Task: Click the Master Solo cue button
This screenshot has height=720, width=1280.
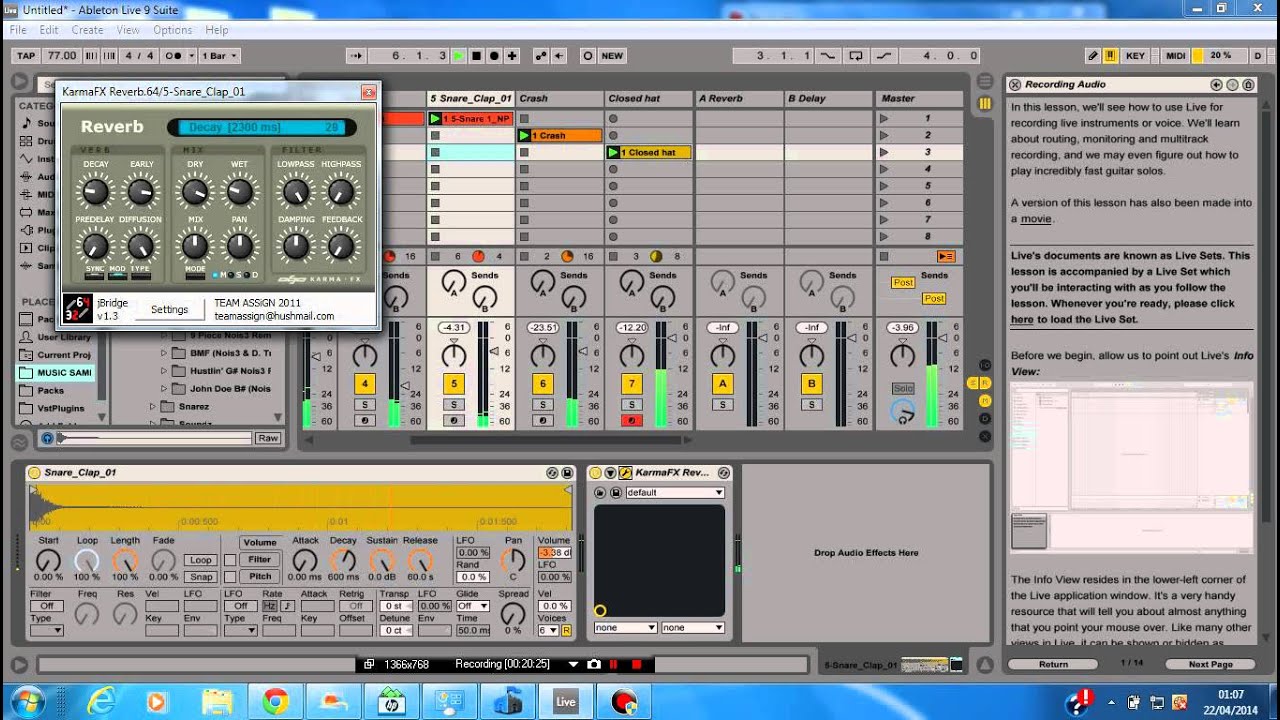Action: coord(903,388)
